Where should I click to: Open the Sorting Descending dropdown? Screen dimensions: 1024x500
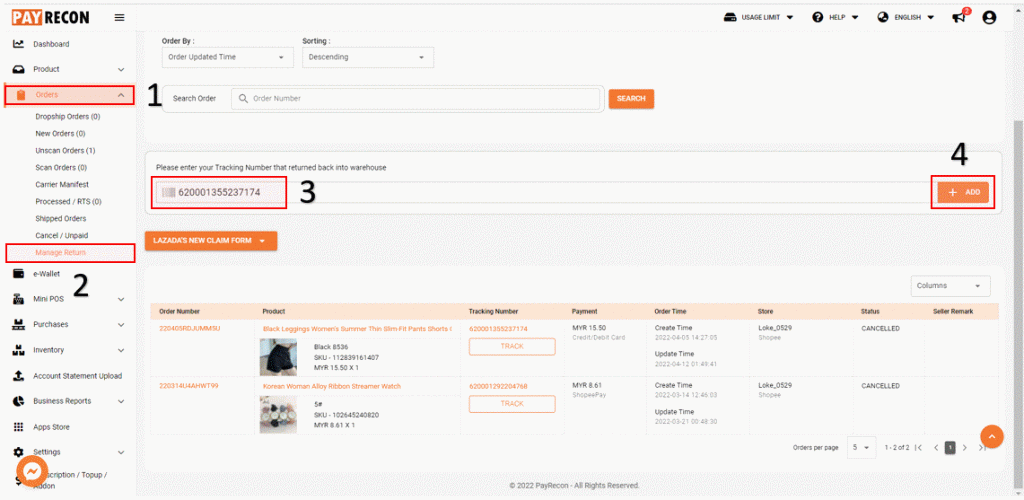[368, 57]
